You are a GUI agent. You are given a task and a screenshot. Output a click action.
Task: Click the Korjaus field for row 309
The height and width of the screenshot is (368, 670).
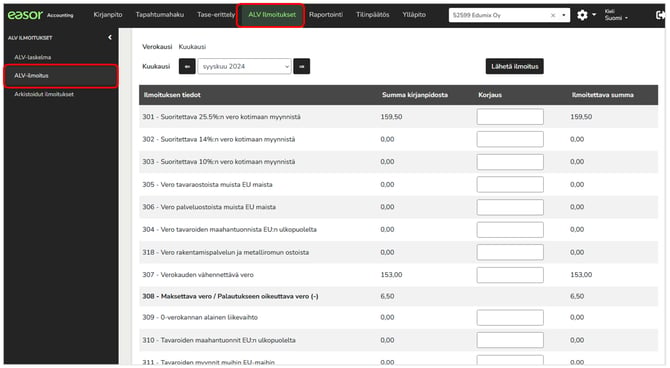[510, 318]
